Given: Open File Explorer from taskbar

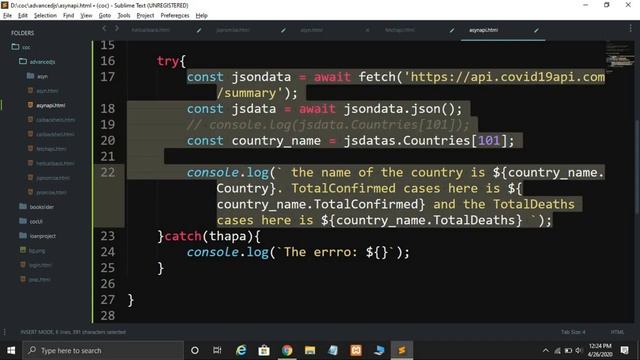Looking at the screenshot, I should tap(310, 351).
